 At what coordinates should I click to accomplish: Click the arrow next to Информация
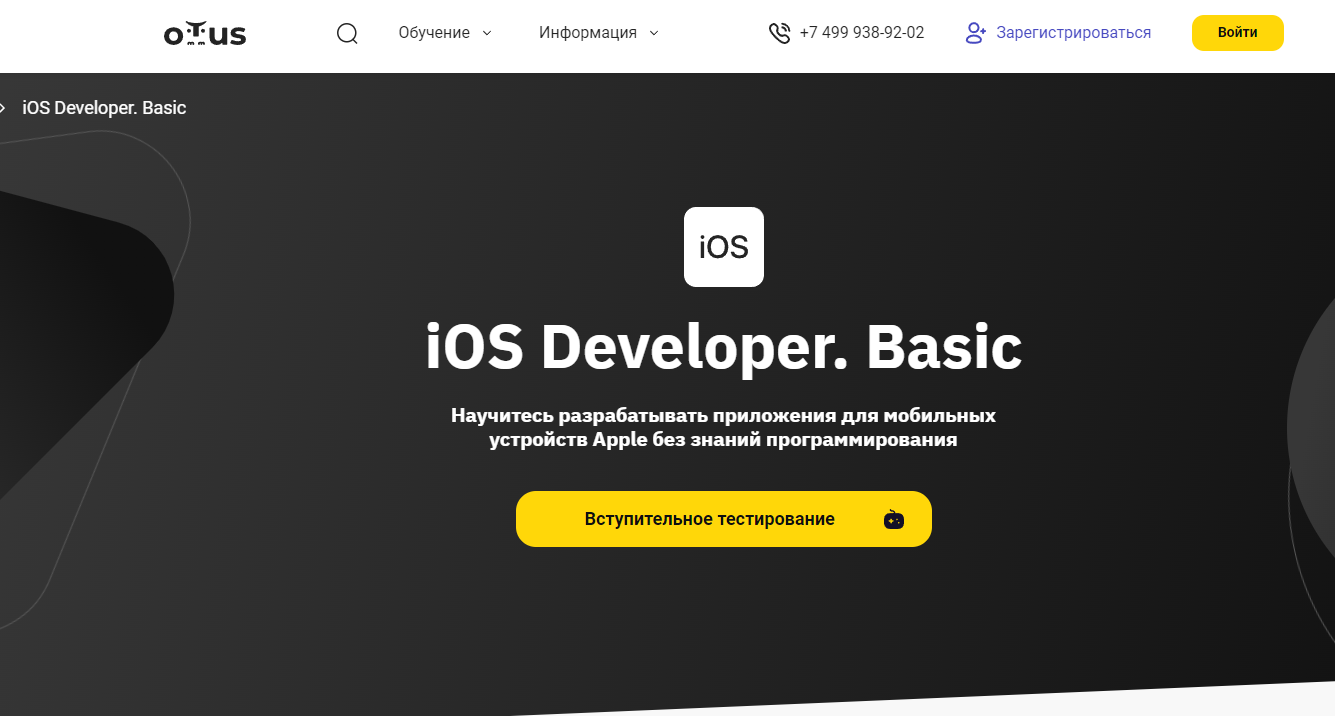[654, 33]
